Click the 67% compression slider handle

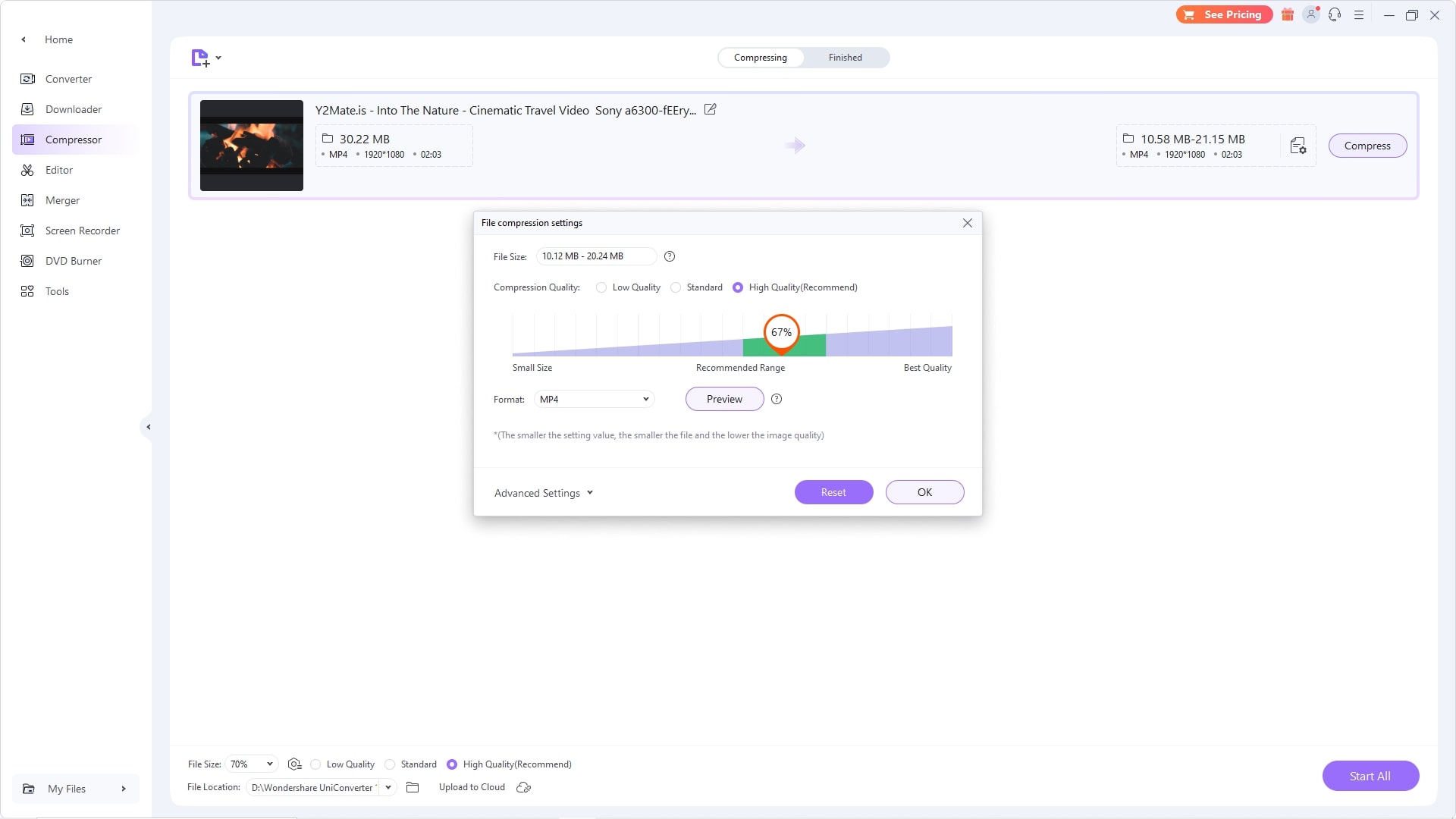pyautogui.click(x=781, y=333)
